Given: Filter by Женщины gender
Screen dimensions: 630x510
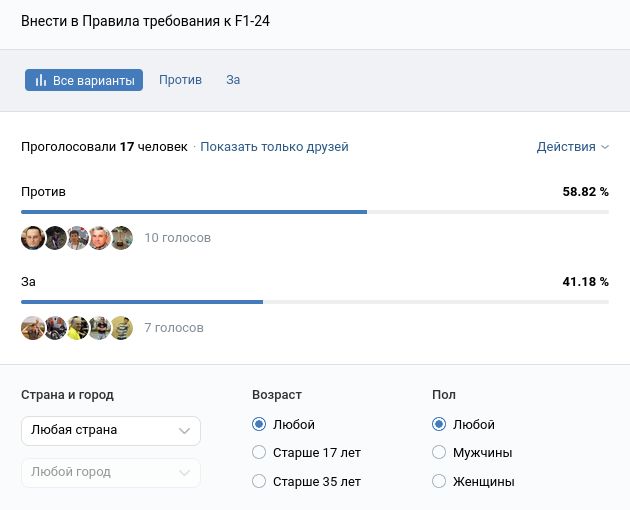Looking at the screenshot, I should tap(439, 482).
